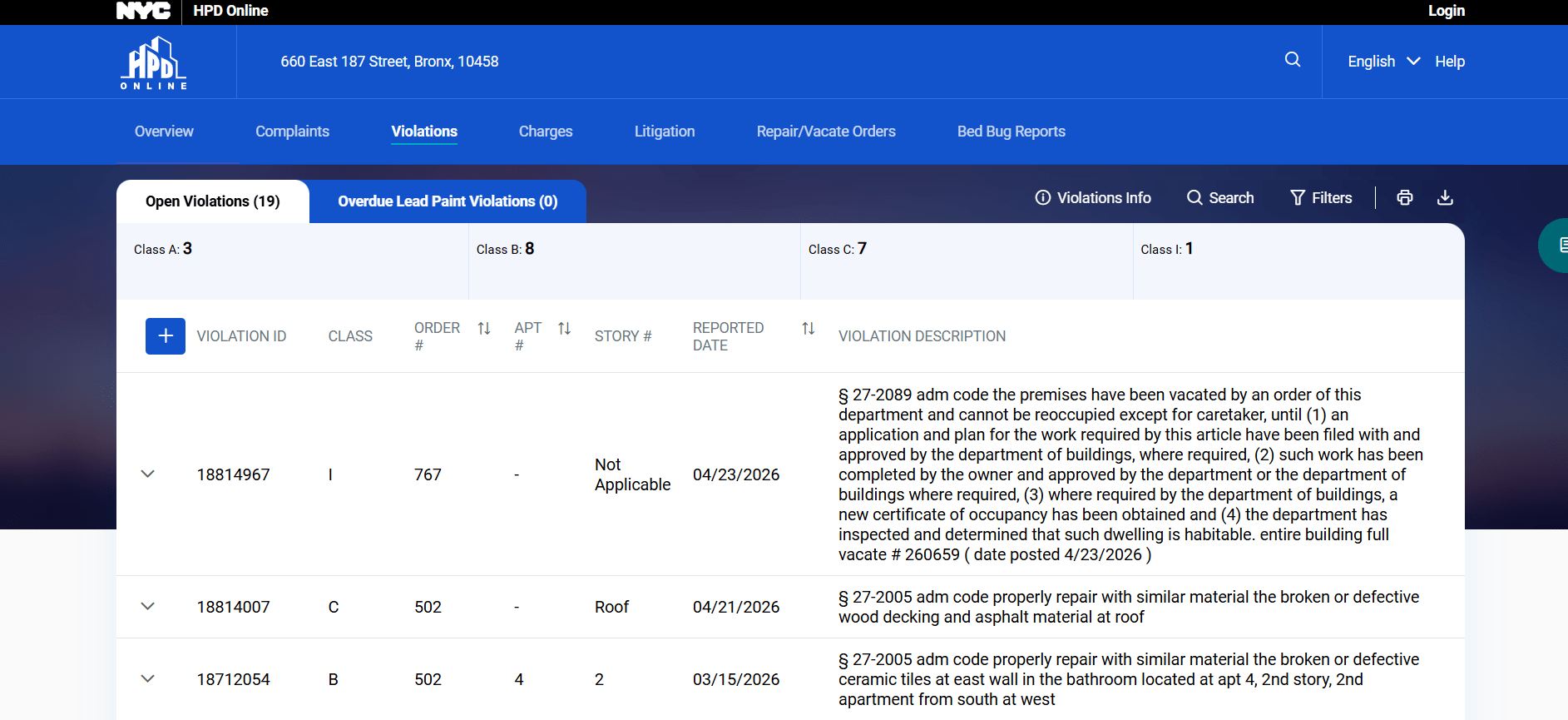The image size is (1568, 720).
Task: Expand violation 18814007 row
Action: 148,607
